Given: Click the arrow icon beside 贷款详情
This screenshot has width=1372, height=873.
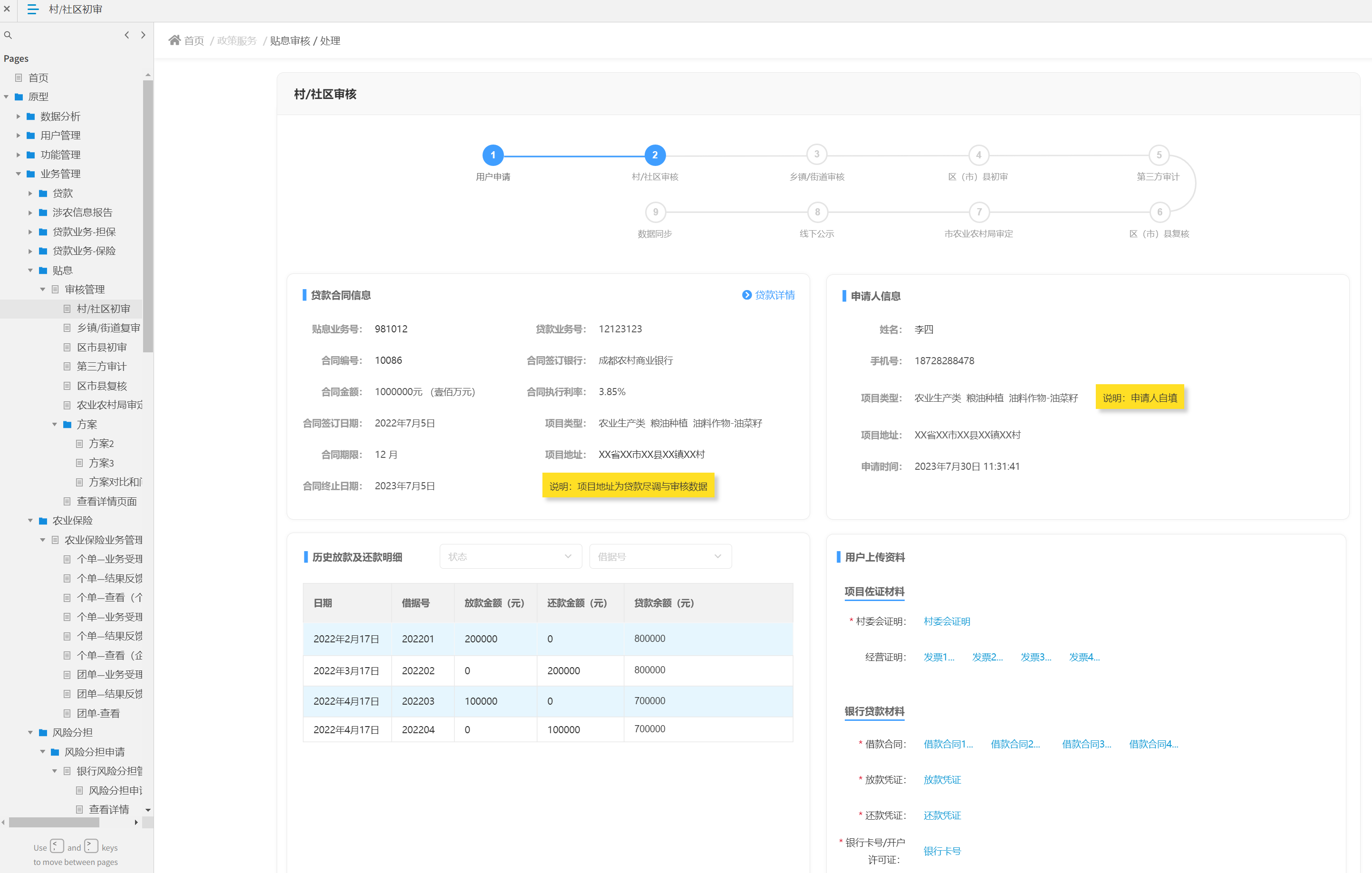Looking at the screenshot, I should tap(746, 295).
